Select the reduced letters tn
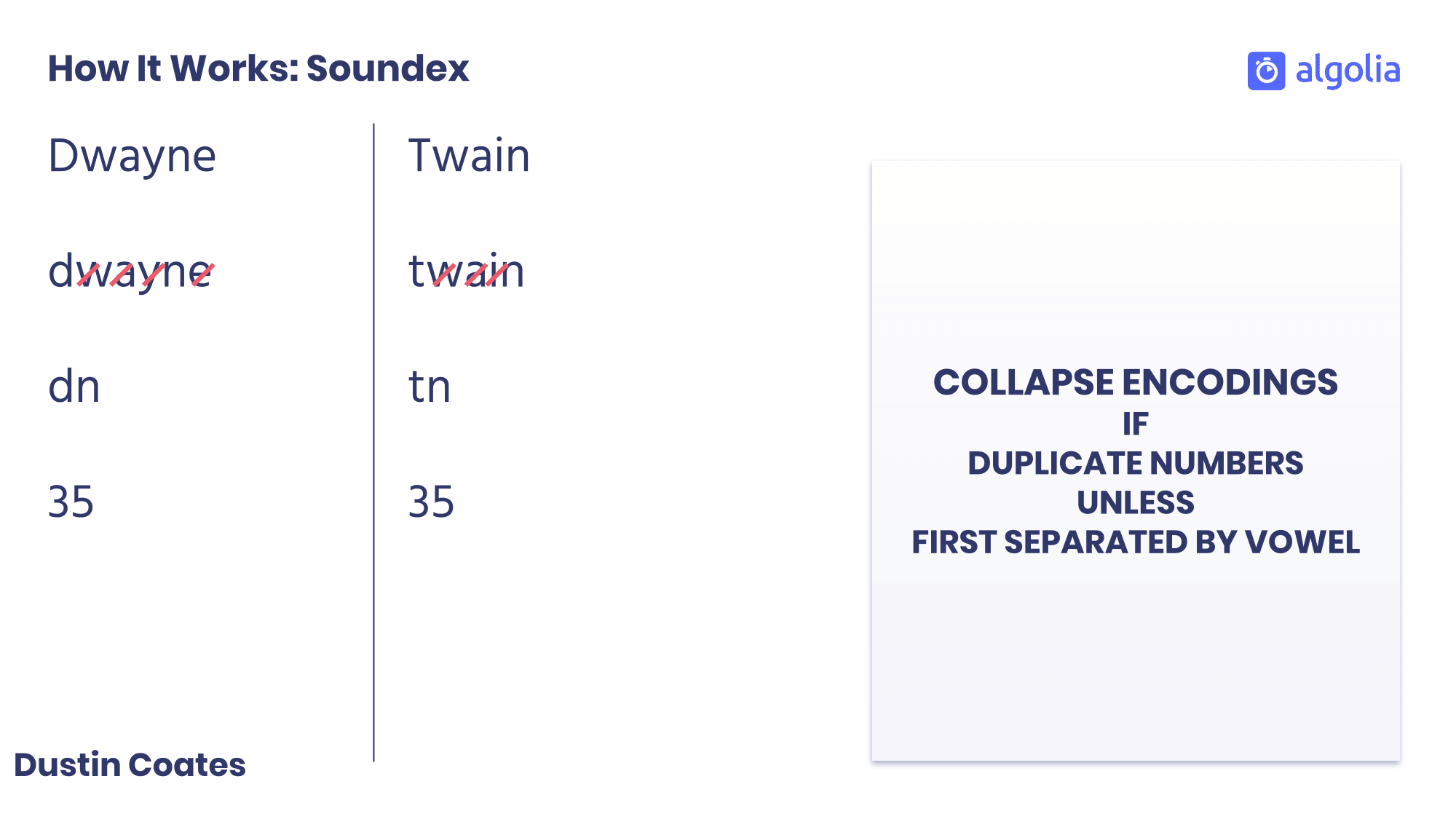The height and width of the screenshot is (819, 1456). [430, 387]
